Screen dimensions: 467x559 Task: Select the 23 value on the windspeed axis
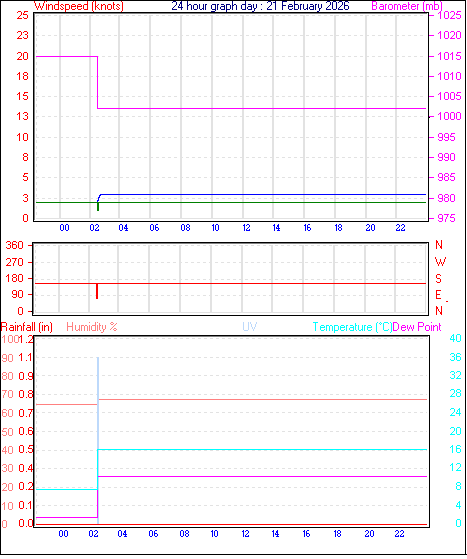(22, 35)
